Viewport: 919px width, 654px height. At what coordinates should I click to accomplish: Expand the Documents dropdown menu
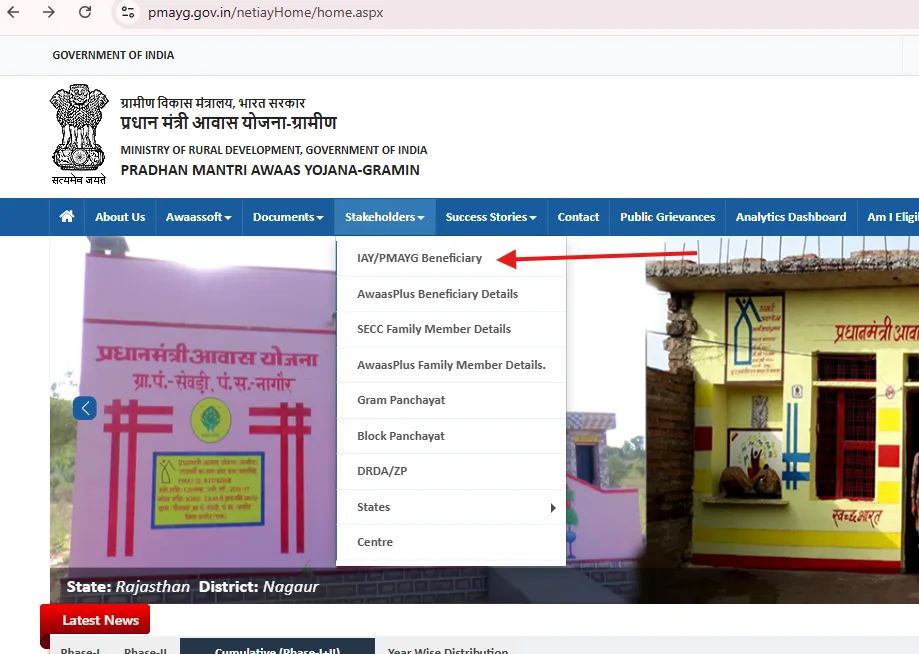[x=288, y=217]
